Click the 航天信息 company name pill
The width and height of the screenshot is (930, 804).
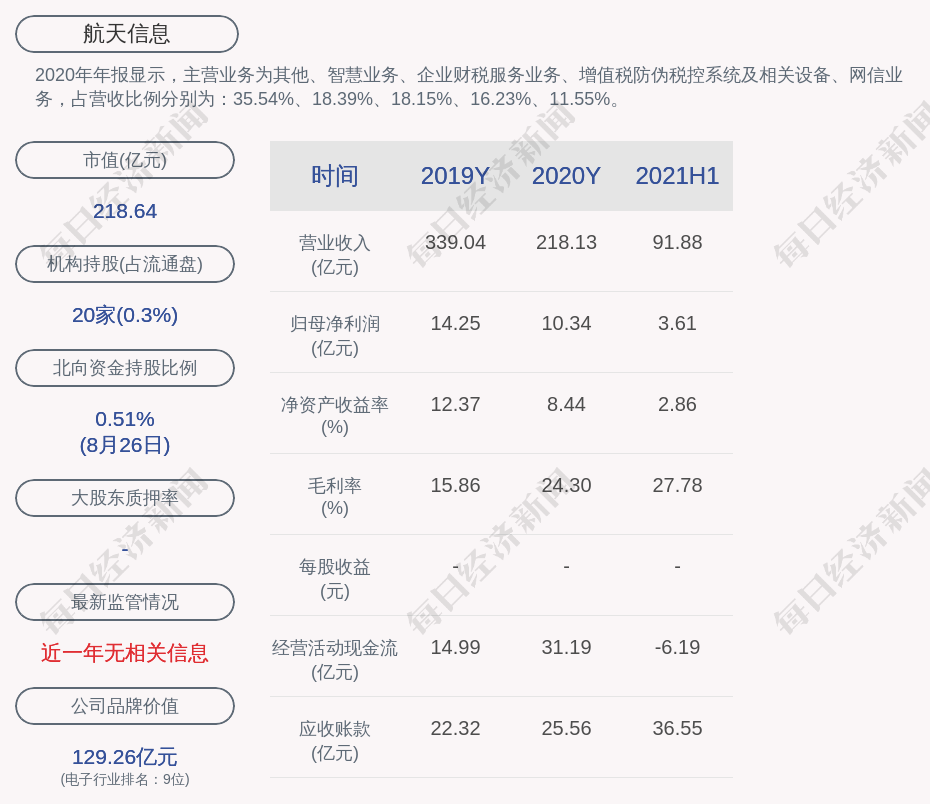(127, 34)
